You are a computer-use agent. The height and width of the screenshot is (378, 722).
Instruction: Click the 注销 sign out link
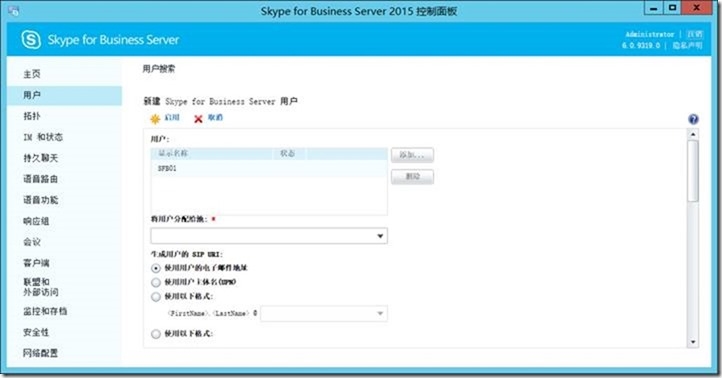[x=694, y=34]
